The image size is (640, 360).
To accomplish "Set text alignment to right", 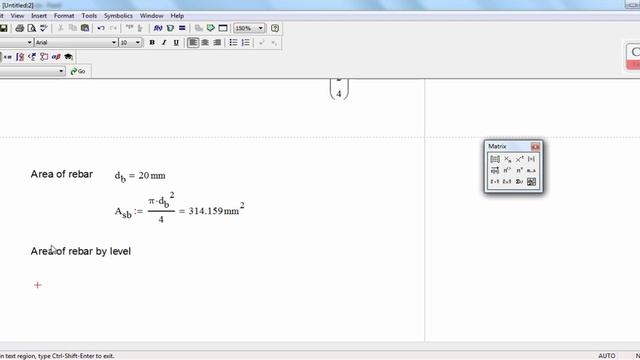I will point(217,42).
